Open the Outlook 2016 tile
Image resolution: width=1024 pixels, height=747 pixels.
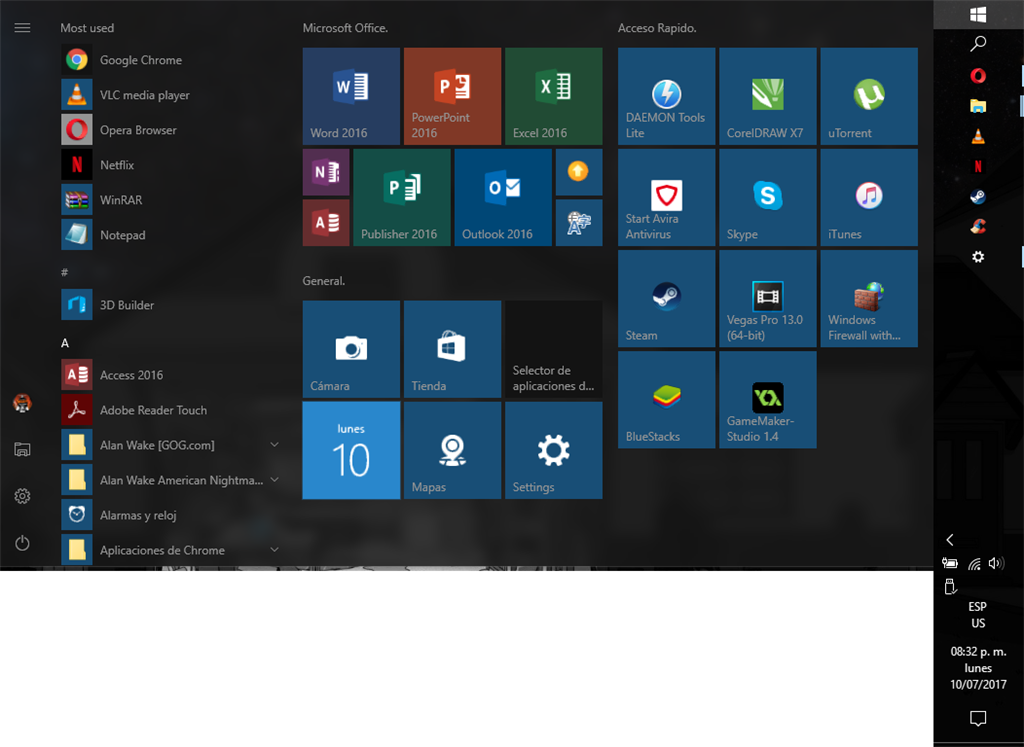click(x=503, y=197)
